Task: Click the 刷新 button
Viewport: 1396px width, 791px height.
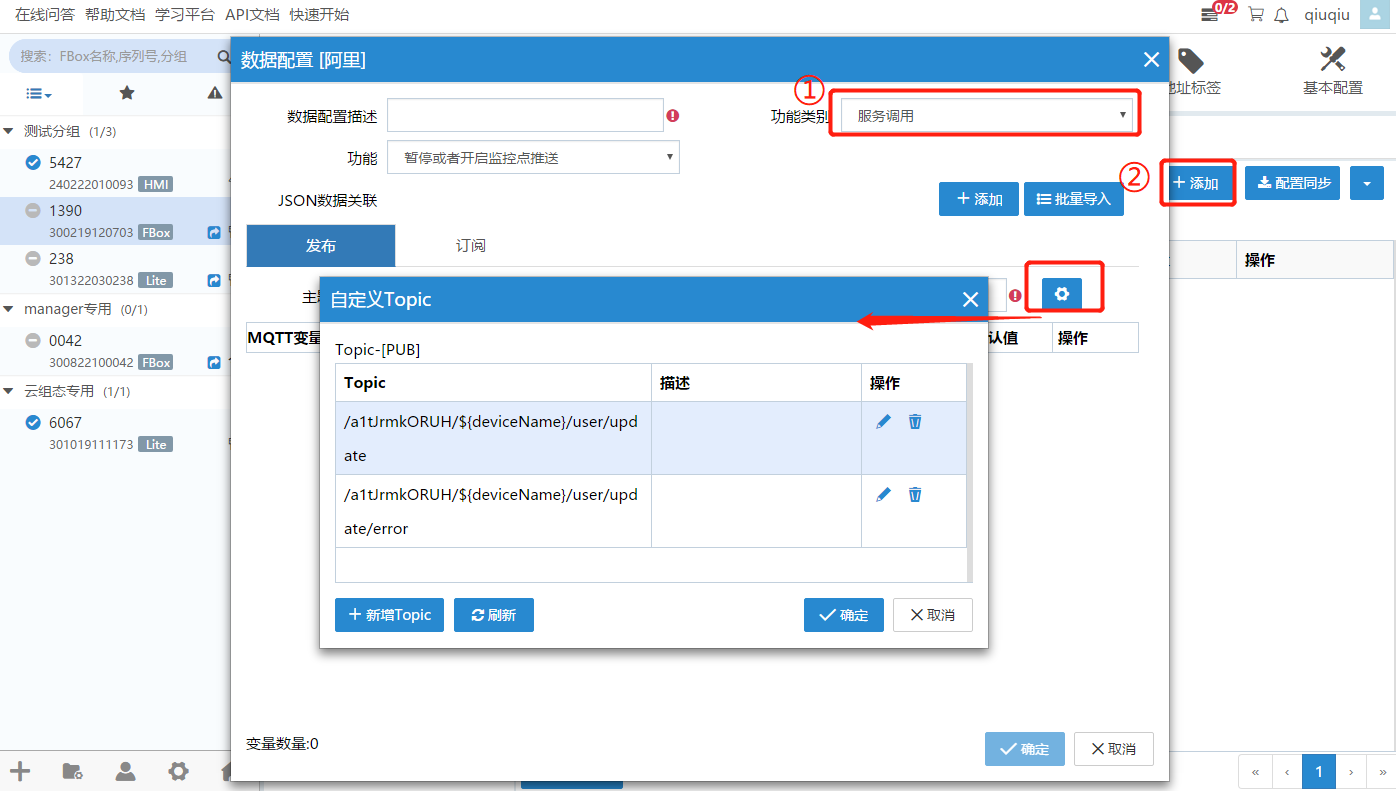Action: (x=493, y=615)
